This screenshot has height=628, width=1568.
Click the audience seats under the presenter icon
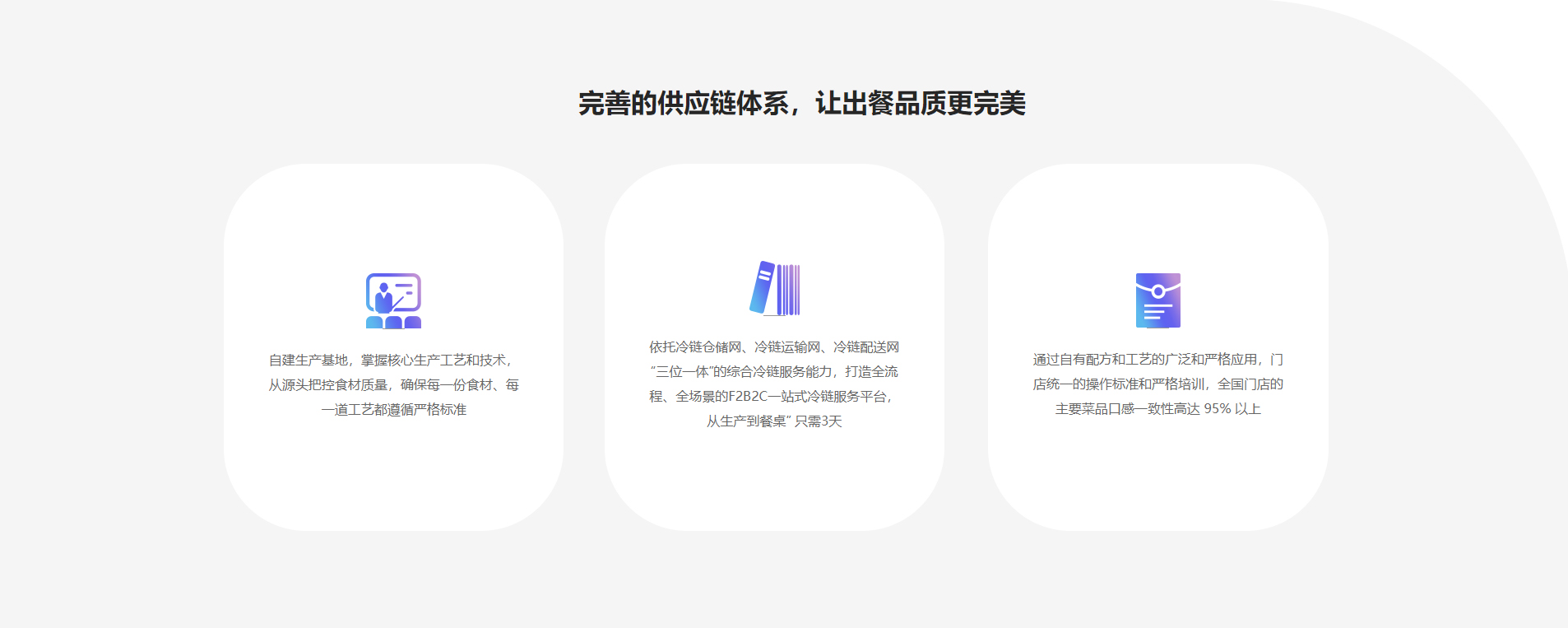pyautogui.click(x=393, y=323)
